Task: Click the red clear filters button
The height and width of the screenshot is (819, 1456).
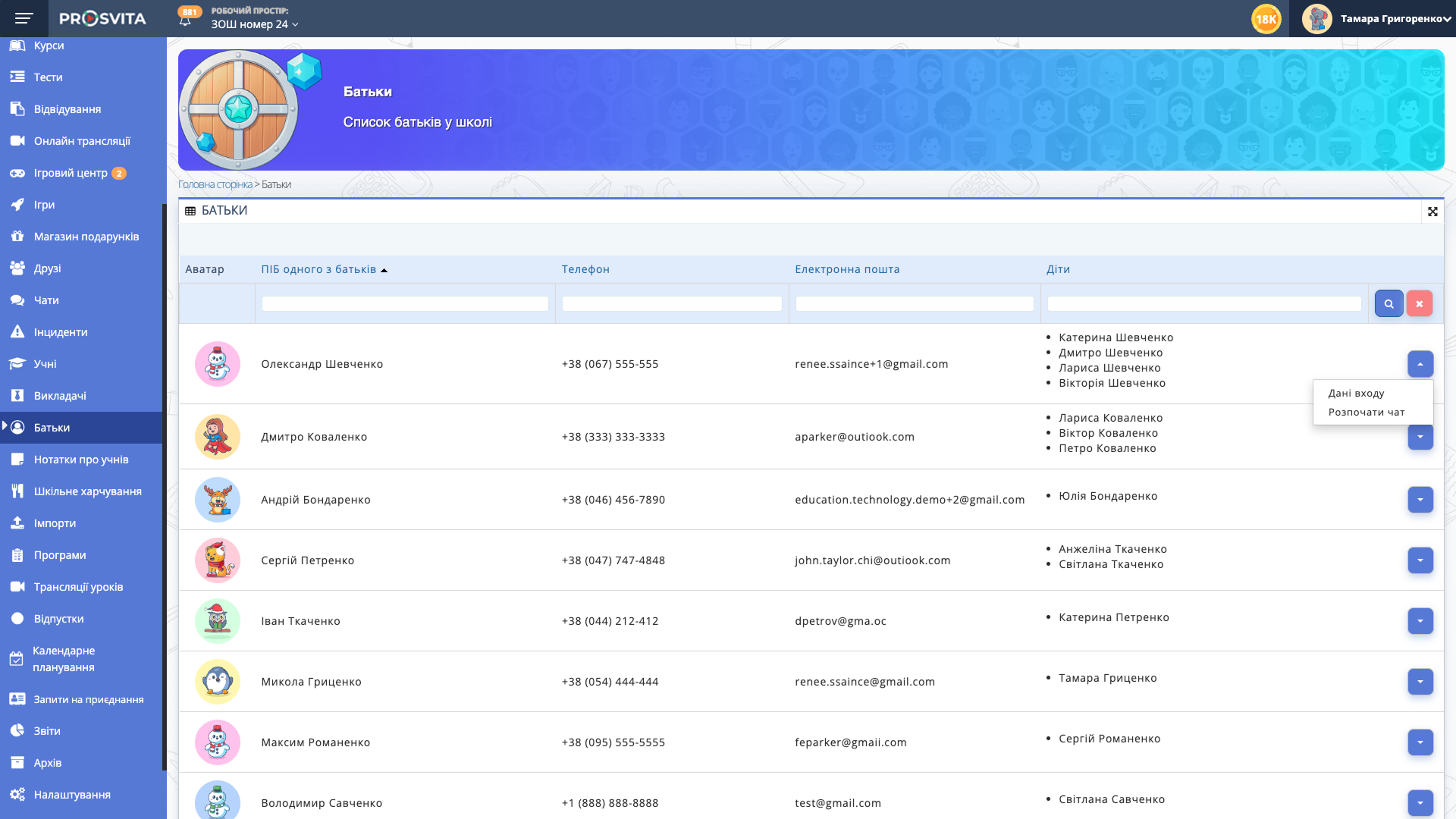Action: [1419, 303]
